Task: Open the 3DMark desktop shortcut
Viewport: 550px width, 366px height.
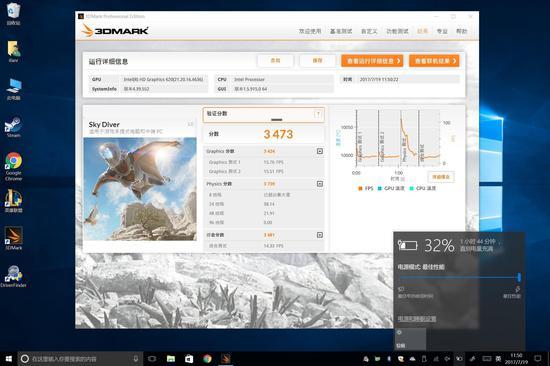Action: [x=13, y=238]
